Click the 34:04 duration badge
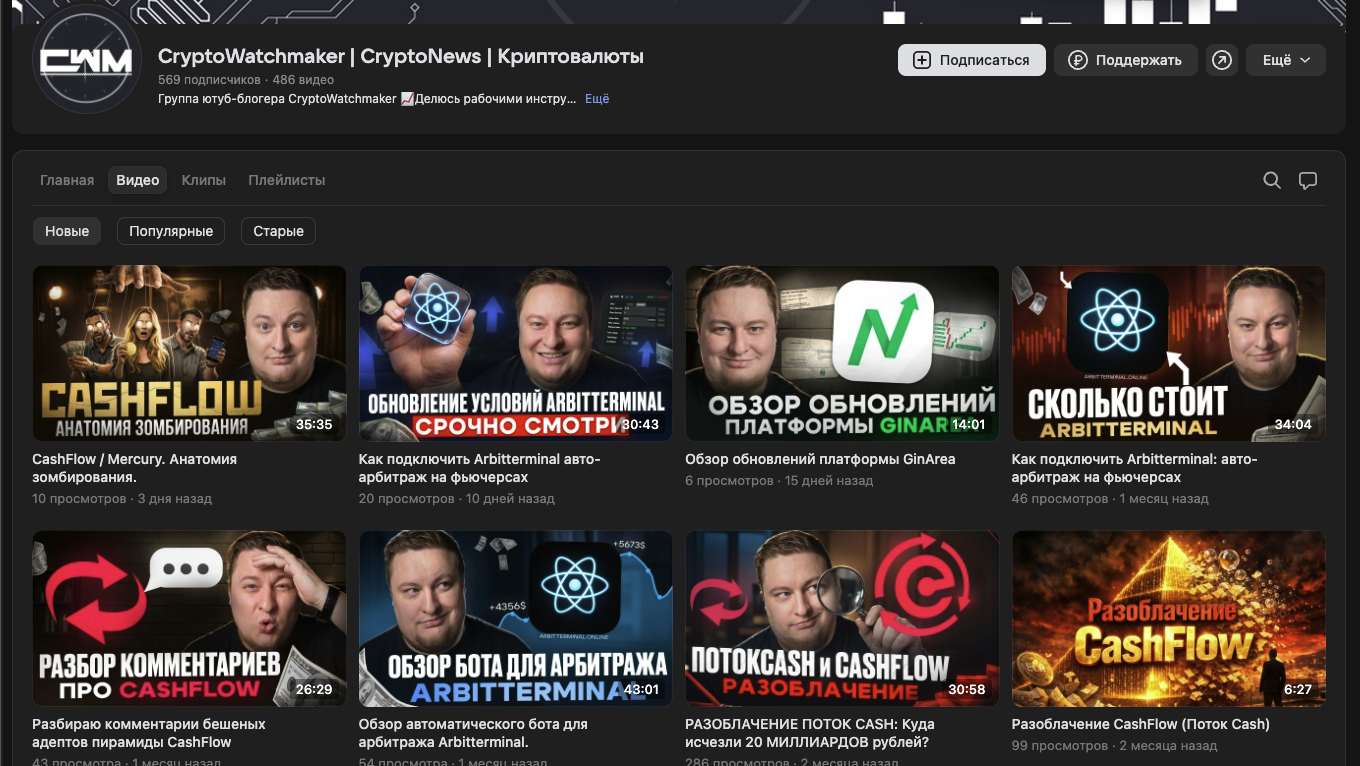Screen dimensions: 1360x766 (1293, 424)
